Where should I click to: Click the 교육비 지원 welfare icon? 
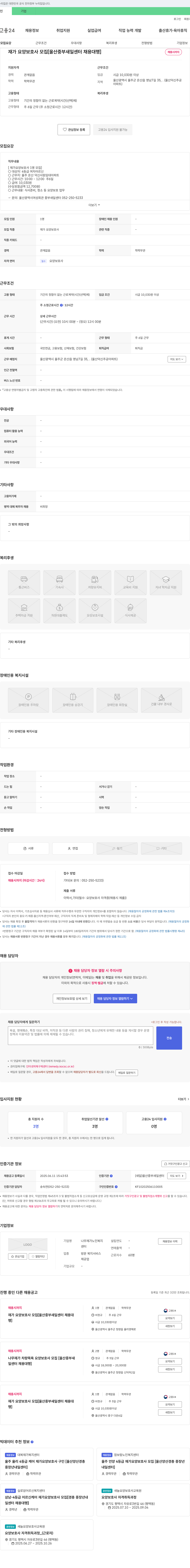pos(130,583)
